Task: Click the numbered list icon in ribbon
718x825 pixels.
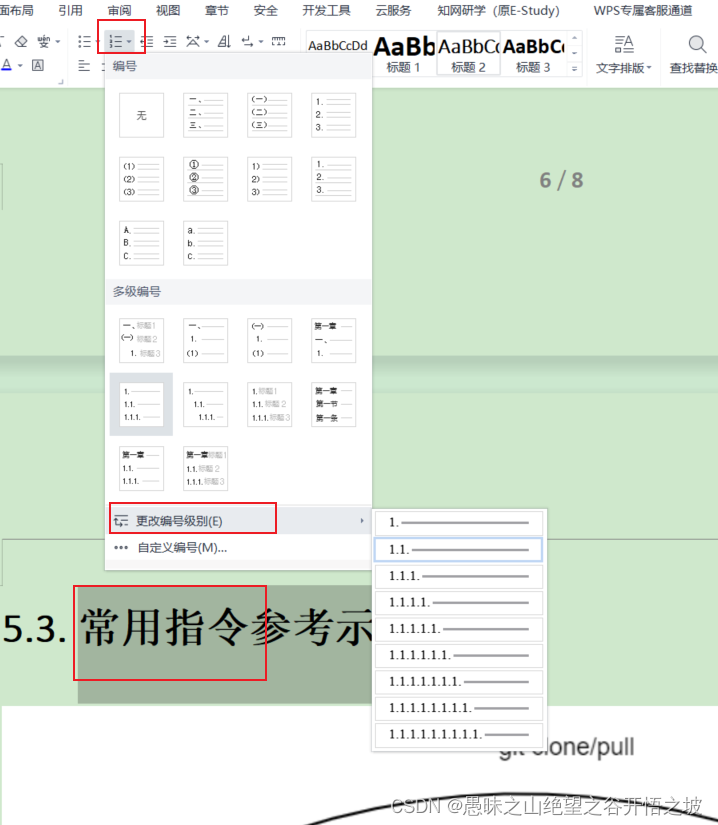Action: 116,42
